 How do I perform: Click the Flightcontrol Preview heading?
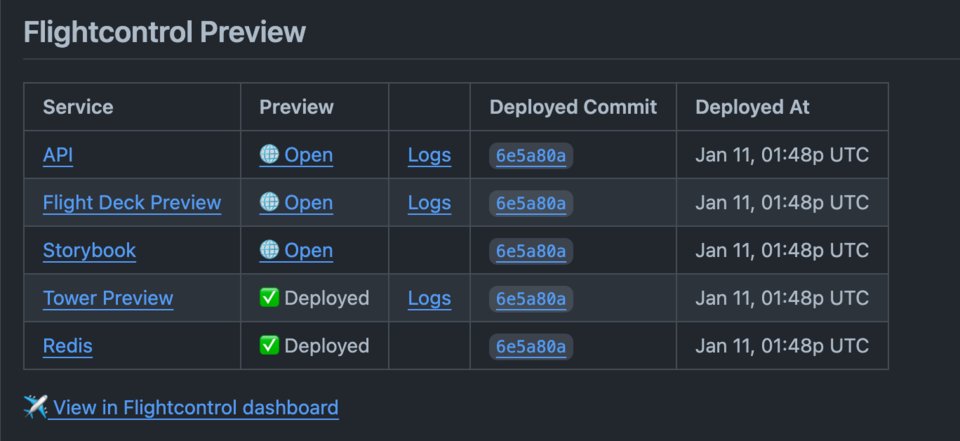pyautogui.click(x=164, y=32)
